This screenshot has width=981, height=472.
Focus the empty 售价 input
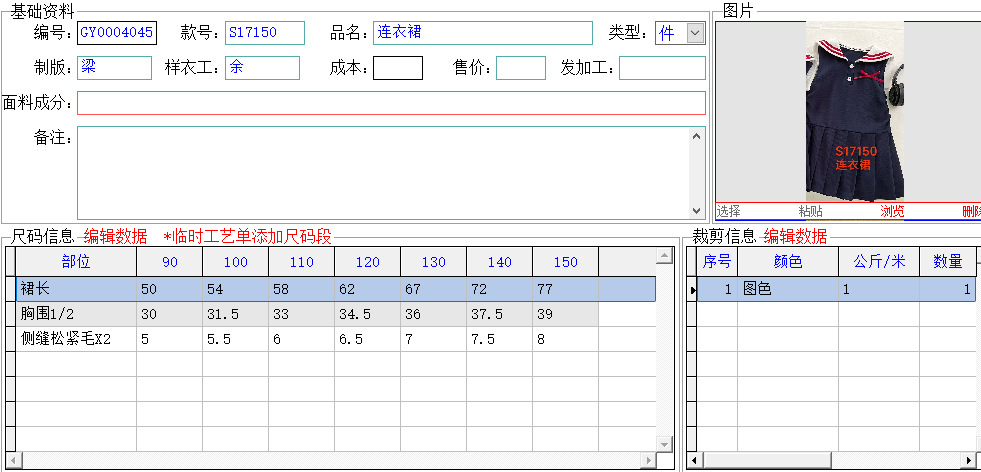point(521,68)
